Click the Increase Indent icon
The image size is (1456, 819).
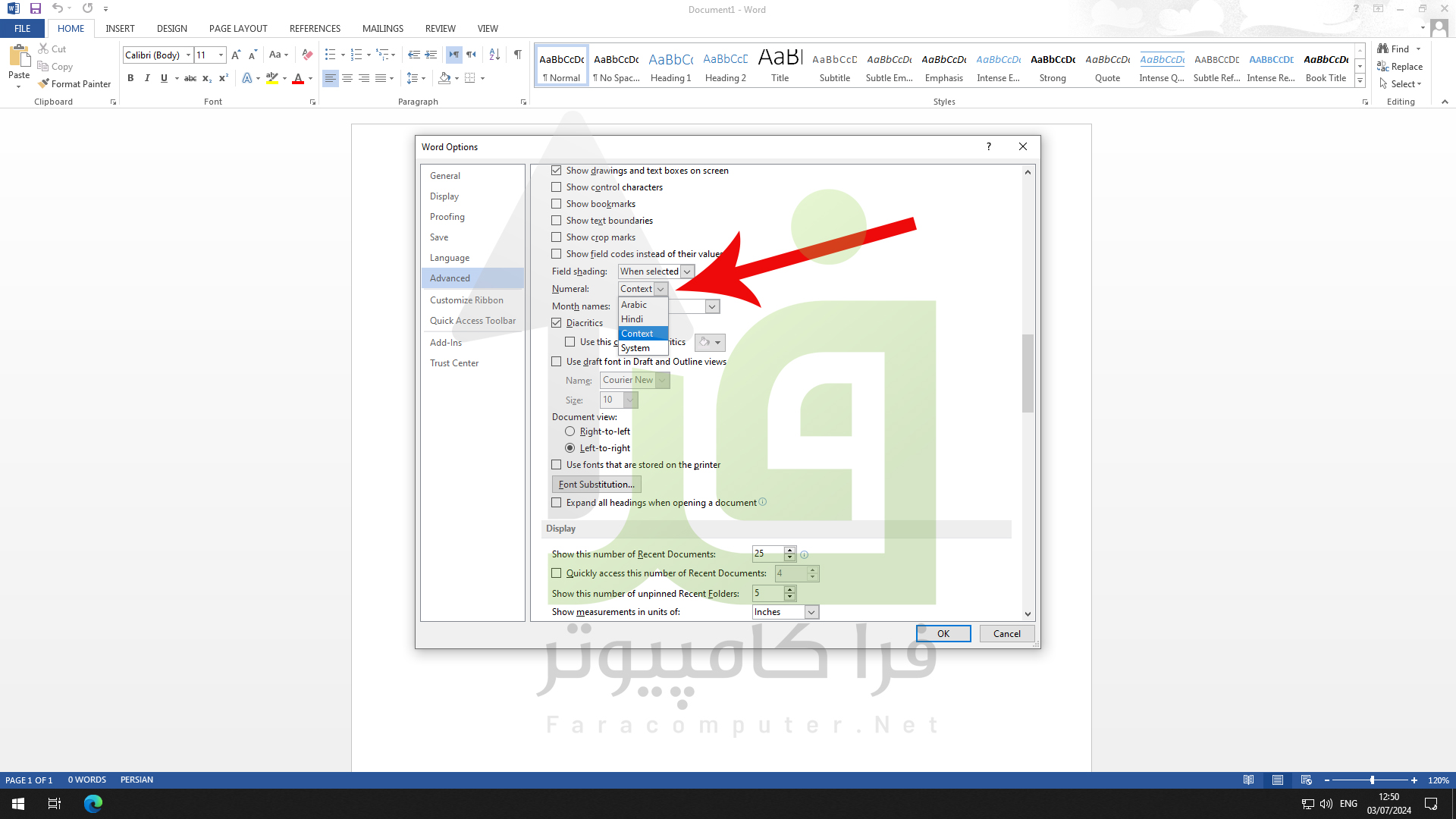431,55
